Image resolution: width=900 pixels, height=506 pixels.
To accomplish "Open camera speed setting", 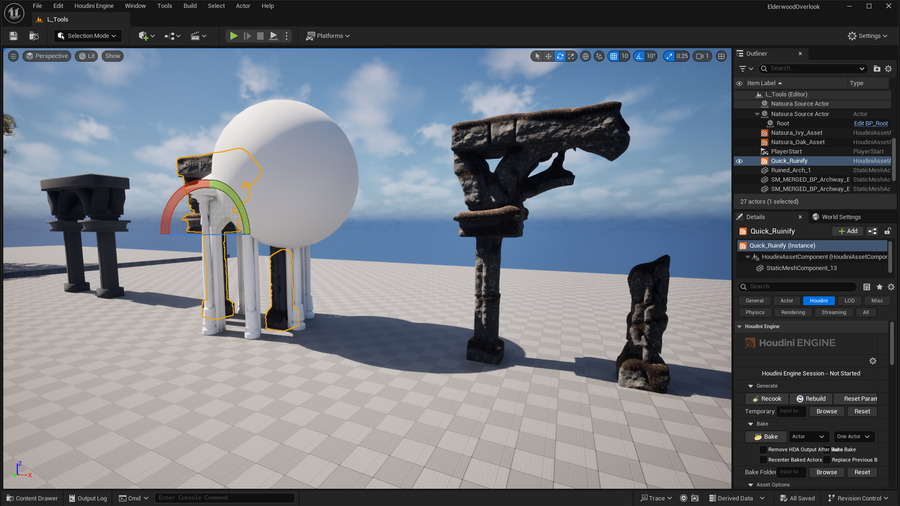I will [x=703, y=56].
